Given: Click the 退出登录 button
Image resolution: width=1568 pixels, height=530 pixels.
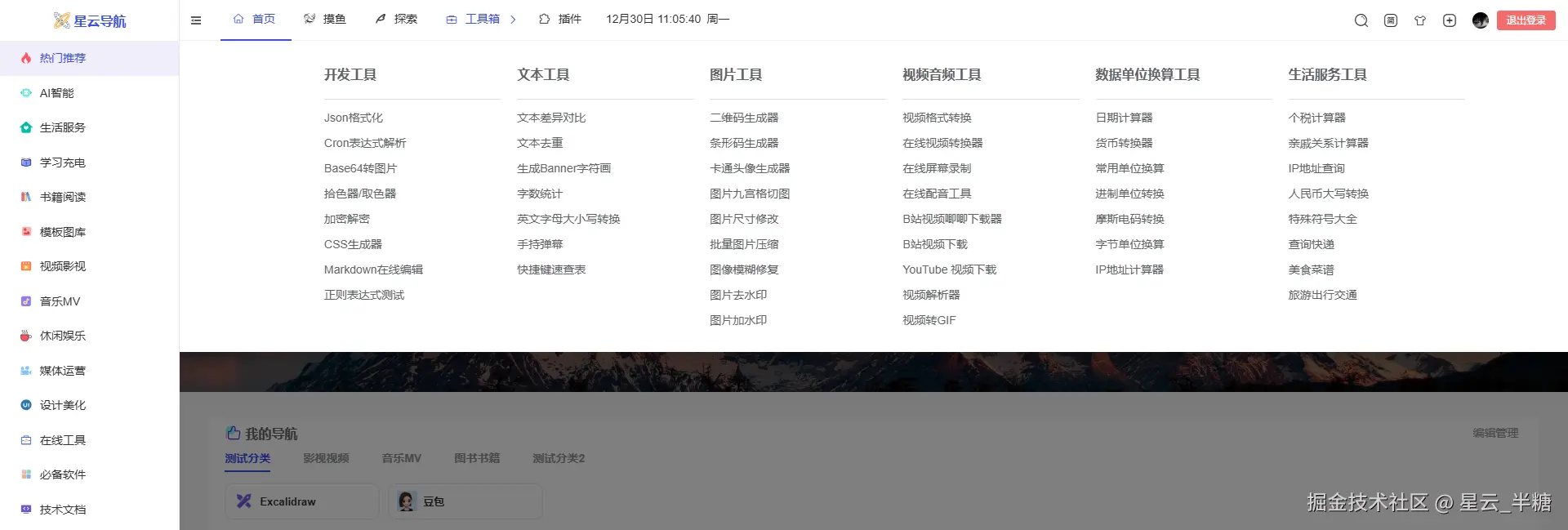Looking at the screenshot, I should tap(1526, 20).
